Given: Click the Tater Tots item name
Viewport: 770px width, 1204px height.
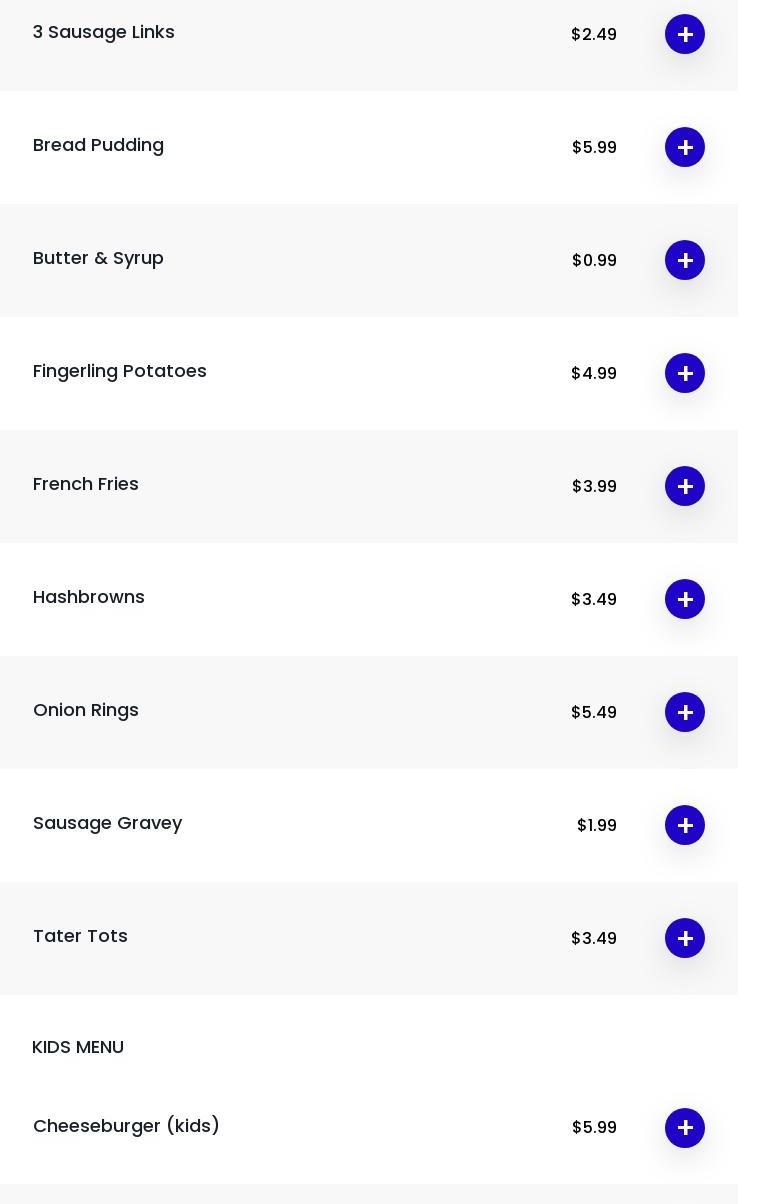Looking at the screenshot, I should point(80,936).
